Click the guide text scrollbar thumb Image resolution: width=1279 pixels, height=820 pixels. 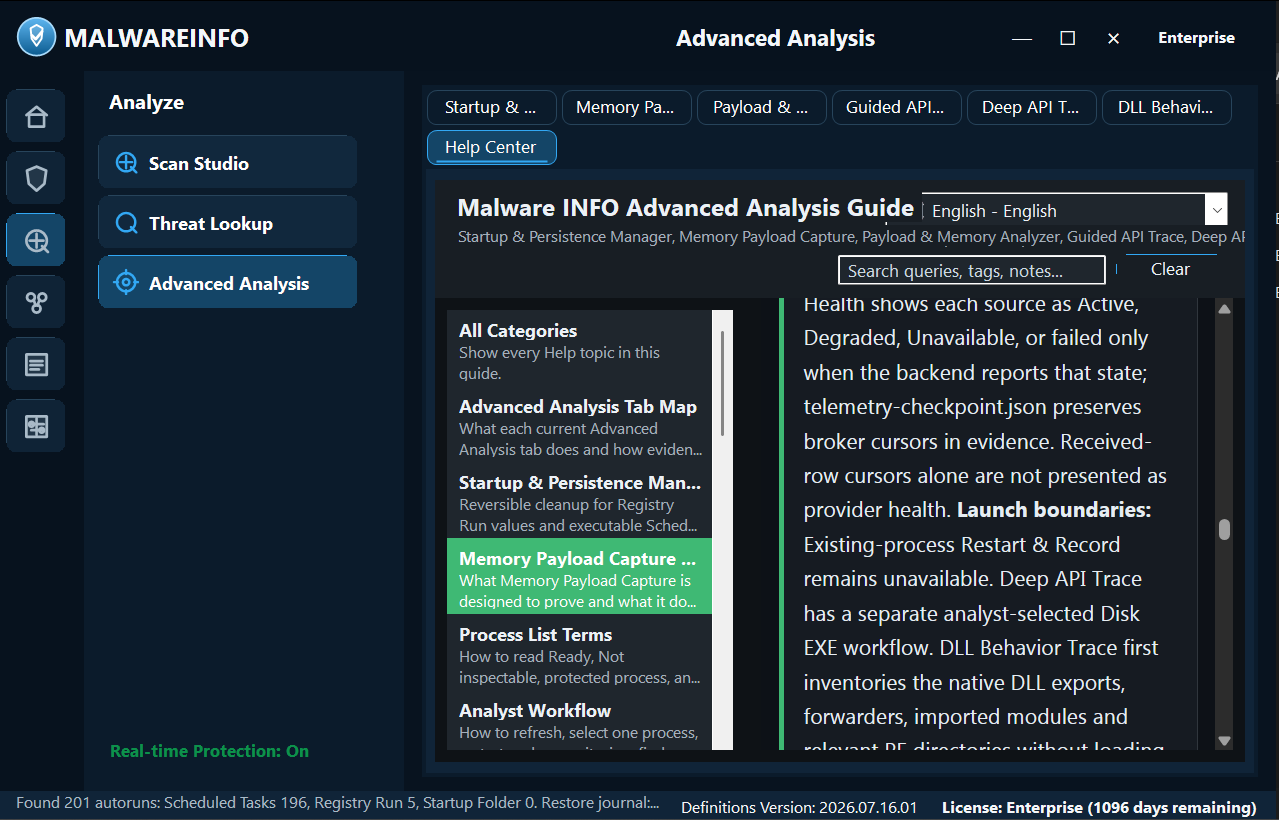coord(1224,530)
